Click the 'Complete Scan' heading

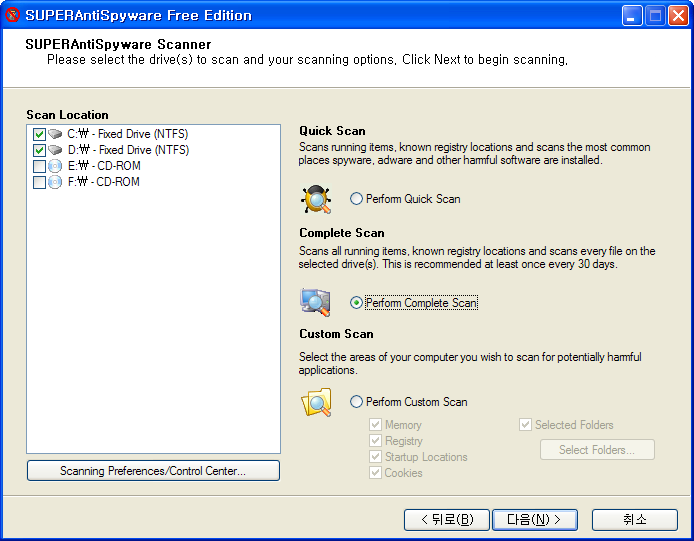point(342,233)
